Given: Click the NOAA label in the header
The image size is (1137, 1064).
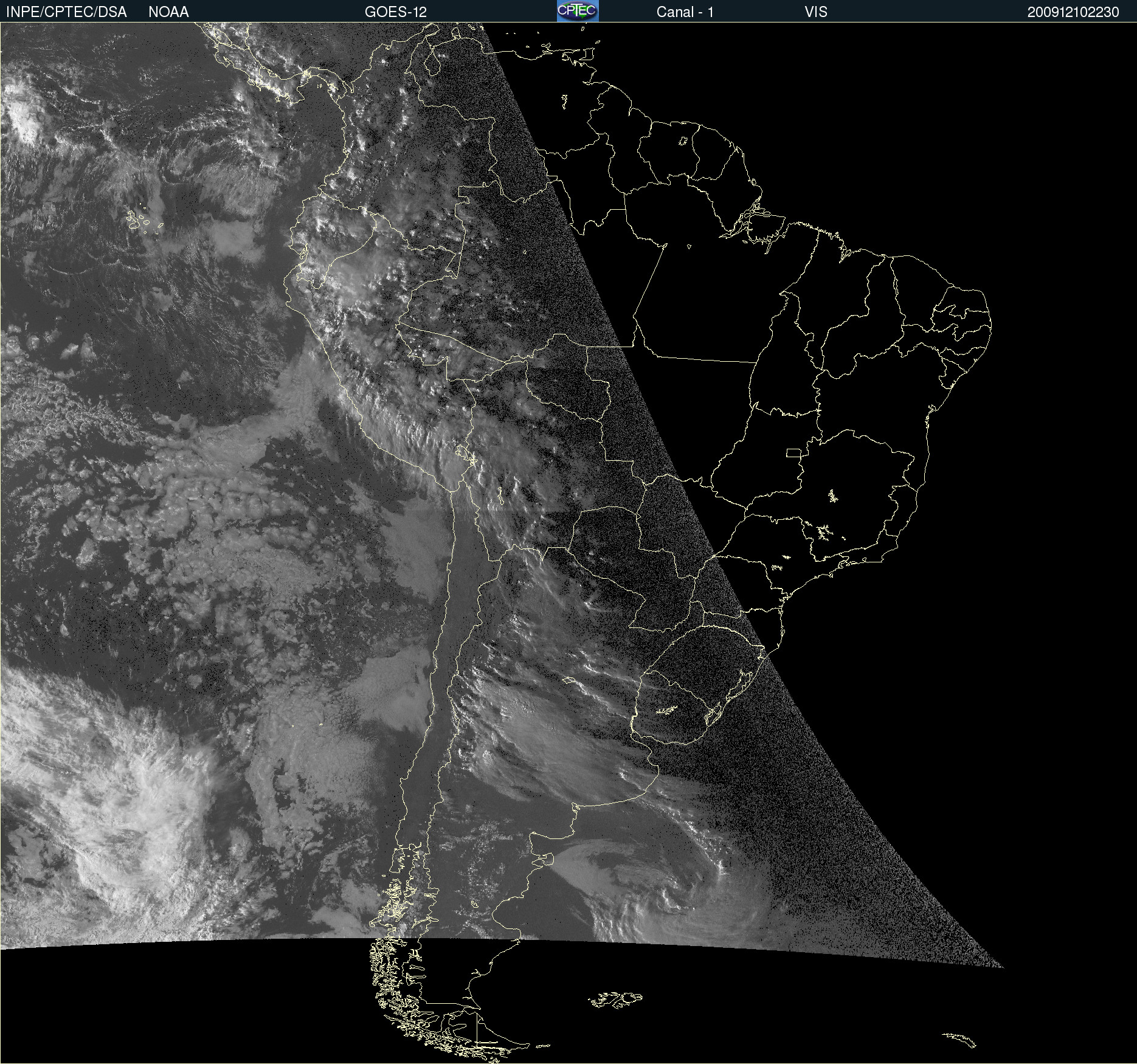Looking at the screenshot, I should pos(168,12).
